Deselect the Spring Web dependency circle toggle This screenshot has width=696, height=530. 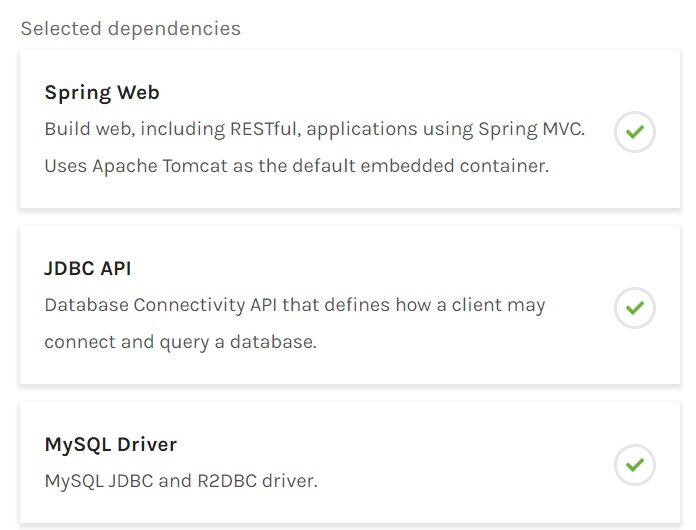pyautogui.click(x=635, y=132)
